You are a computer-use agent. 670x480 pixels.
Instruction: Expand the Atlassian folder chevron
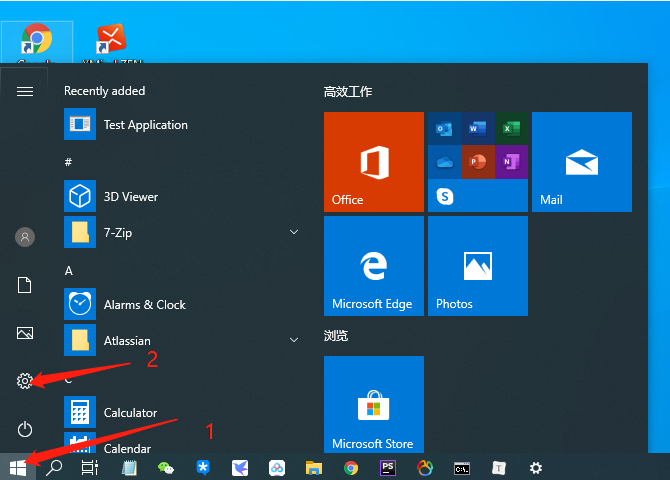[294, 340]
